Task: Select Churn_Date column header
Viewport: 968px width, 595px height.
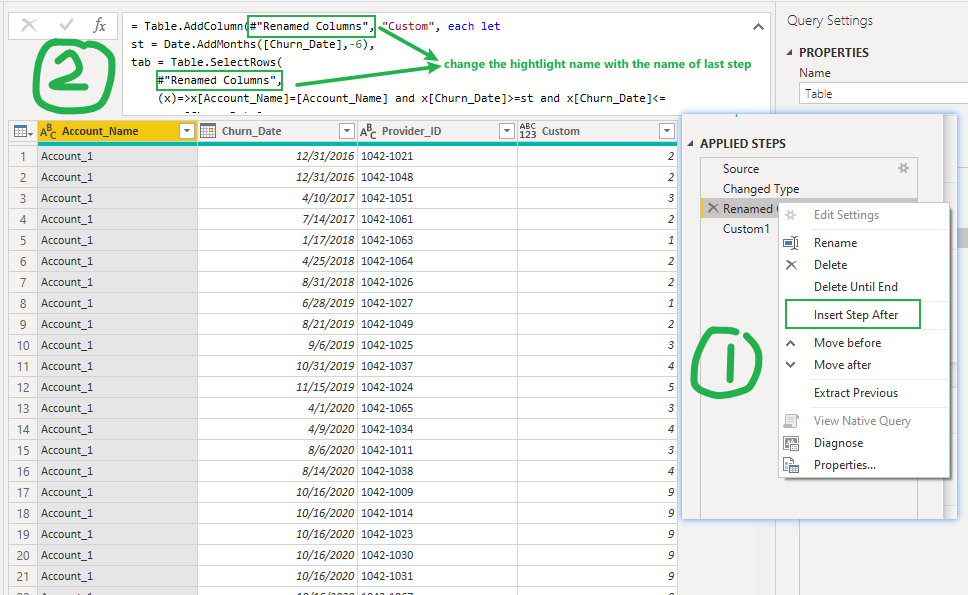Action: point(277,131)
